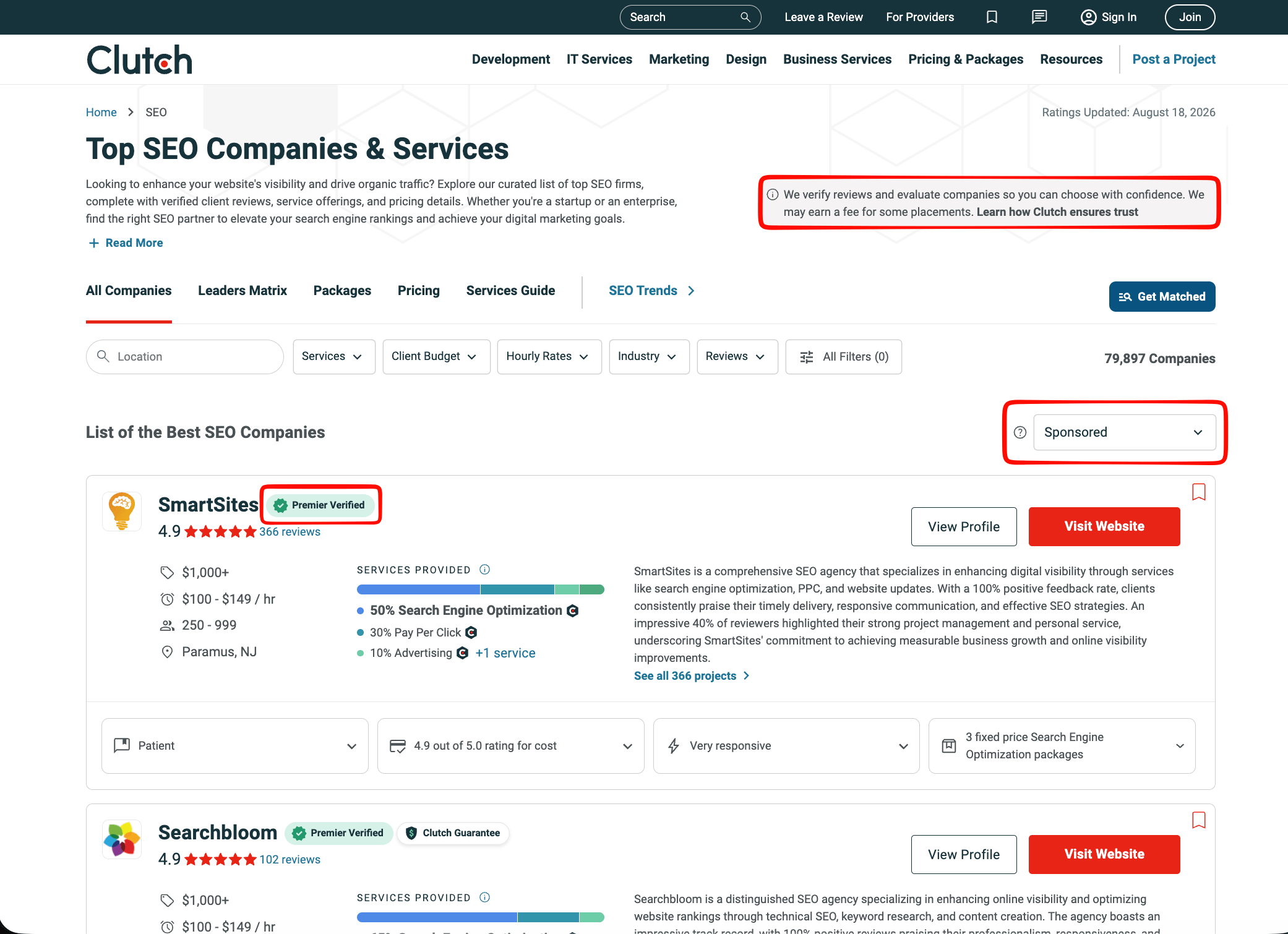The height and width of the screenshot is (934, 1288).
Task: Click SmartSites lightbulb logo thumbnail
Action: click(122, 511)
